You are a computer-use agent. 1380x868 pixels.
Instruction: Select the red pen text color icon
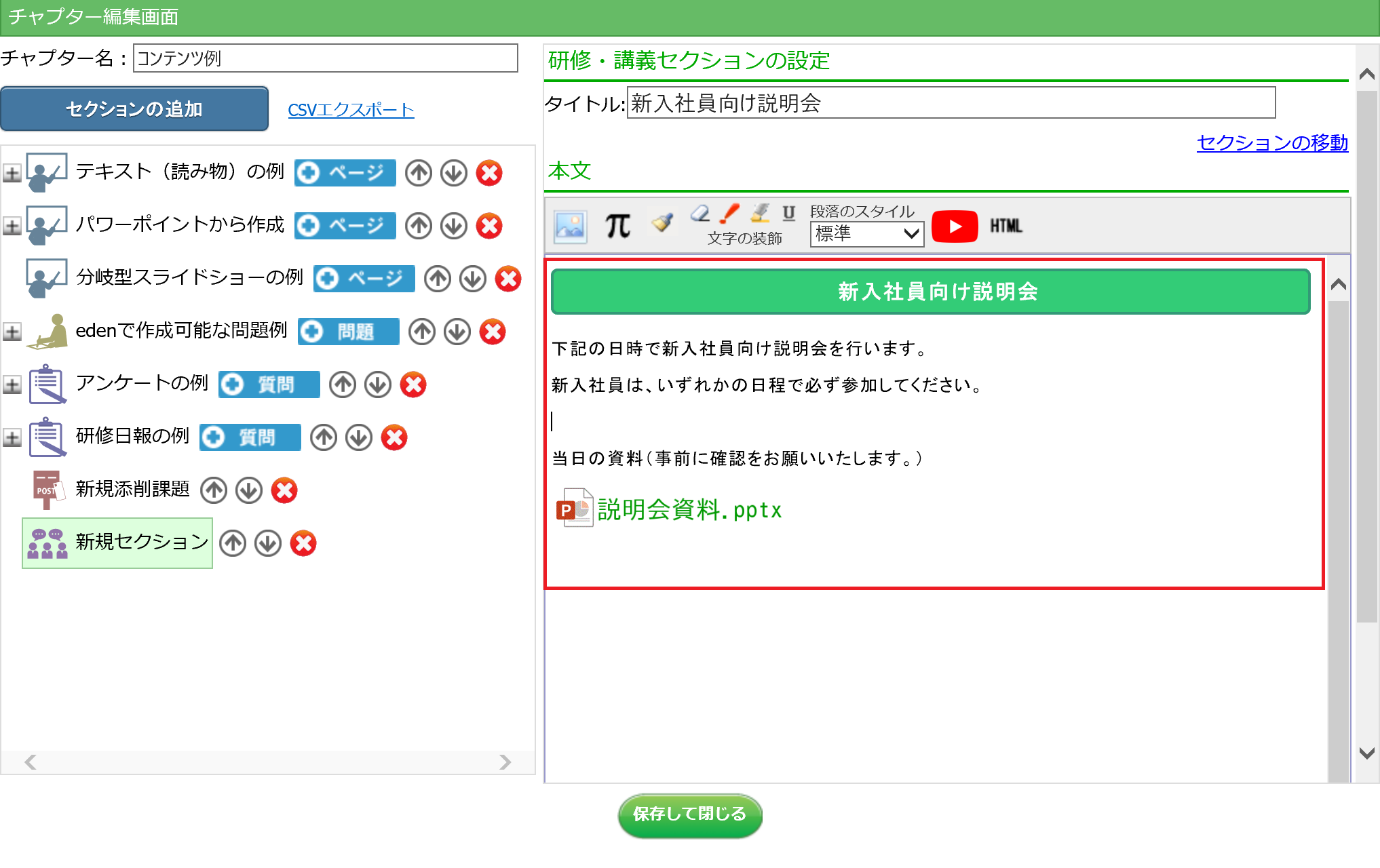(730, 214)
